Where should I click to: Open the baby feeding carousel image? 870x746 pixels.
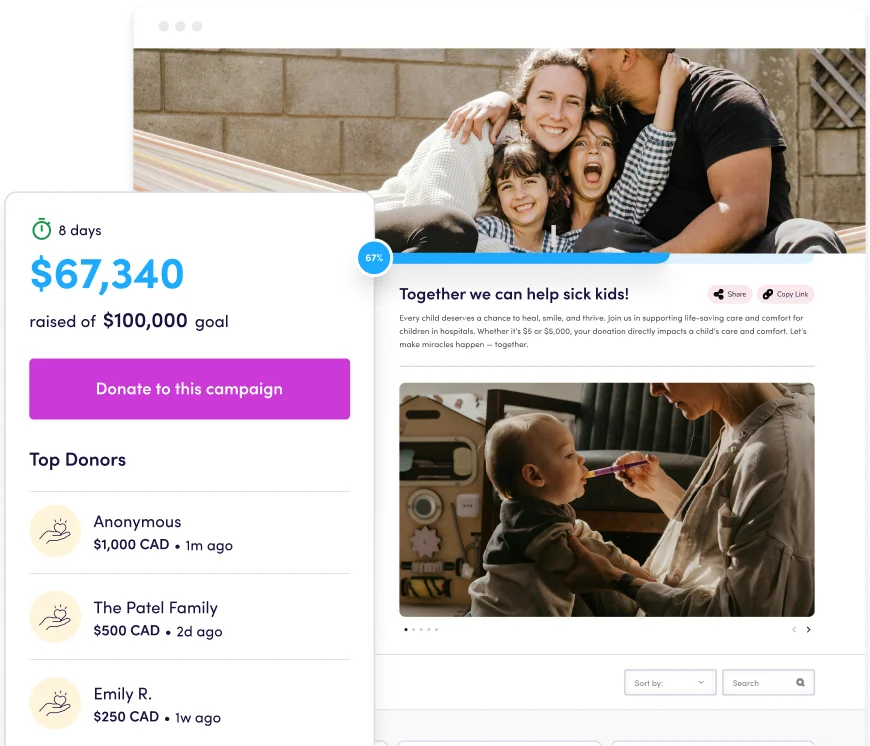(607, 500)
